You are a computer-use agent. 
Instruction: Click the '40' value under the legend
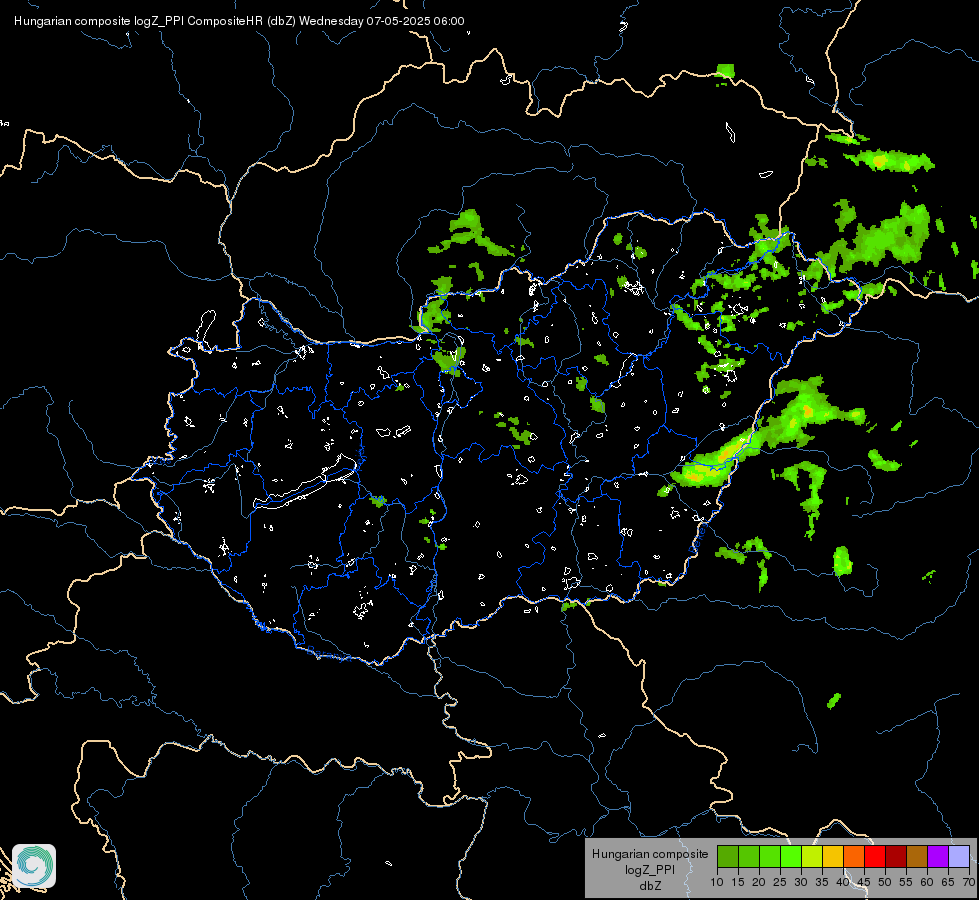pyautogui.click(x=843, y=882)
